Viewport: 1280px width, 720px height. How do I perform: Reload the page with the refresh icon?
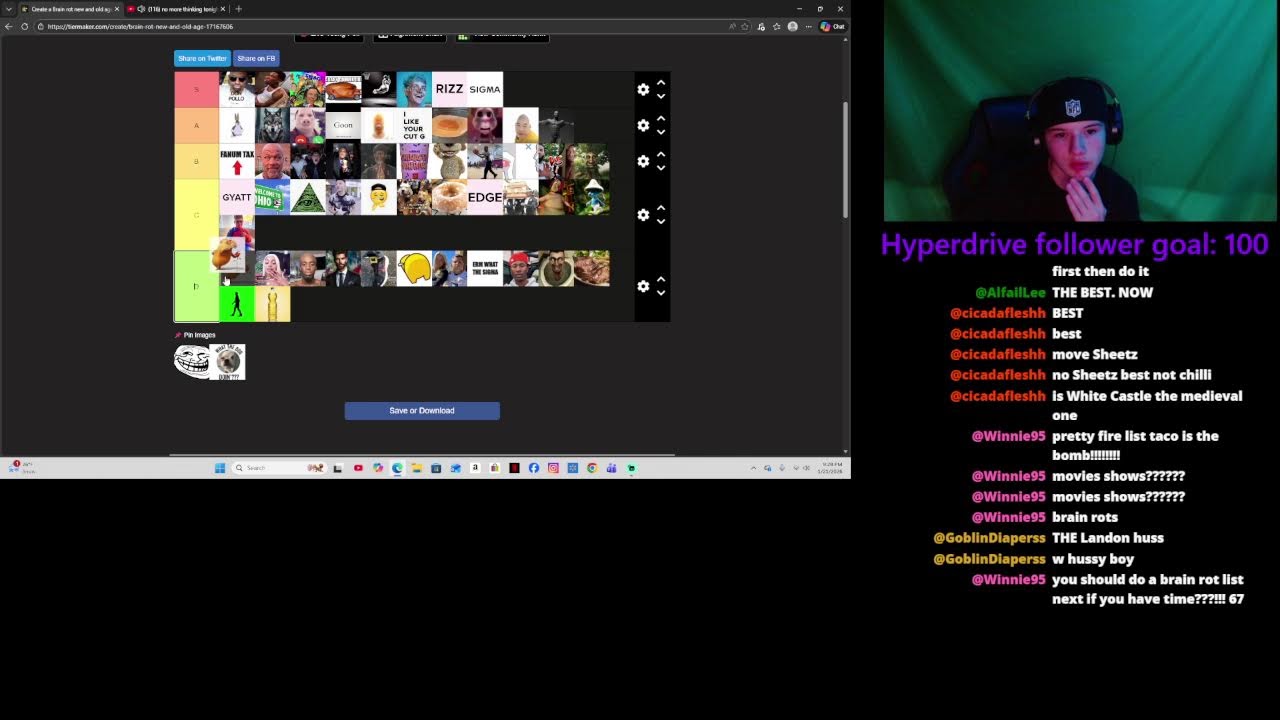24,26
